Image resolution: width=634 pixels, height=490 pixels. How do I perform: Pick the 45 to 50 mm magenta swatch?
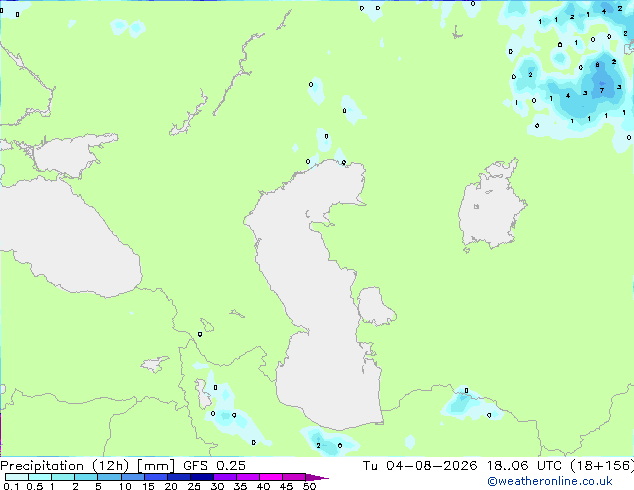pyautogui.click(x=294, y=477)
